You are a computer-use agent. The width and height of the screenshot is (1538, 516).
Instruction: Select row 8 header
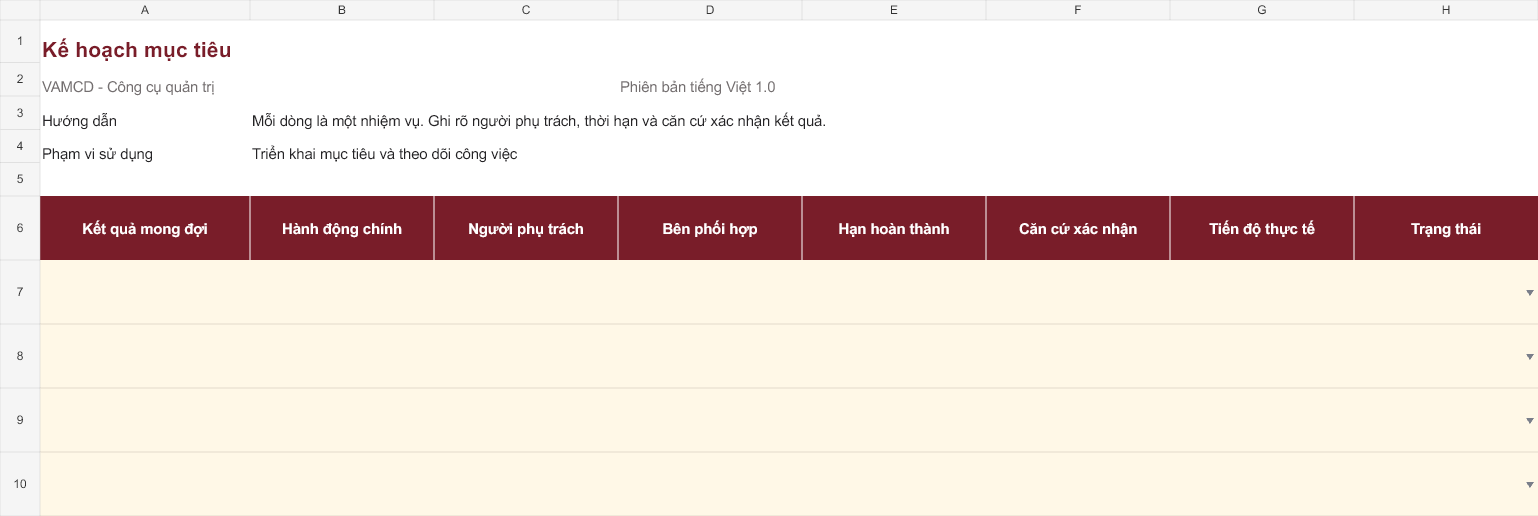pos(20,356)
